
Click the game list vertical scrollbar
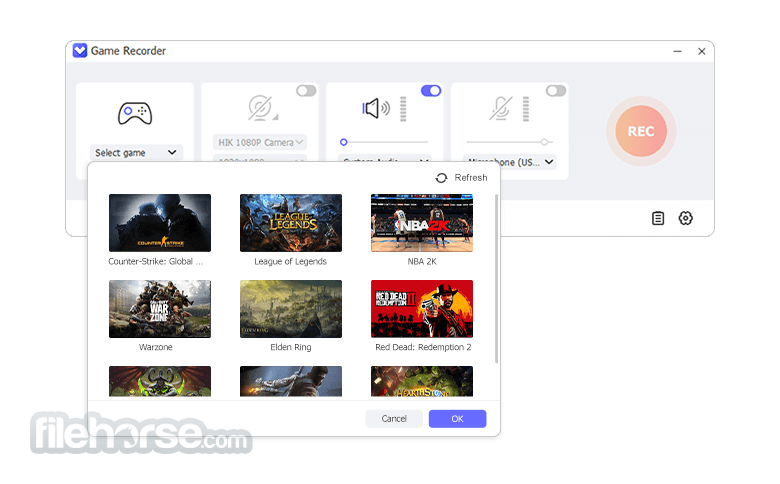496,279
